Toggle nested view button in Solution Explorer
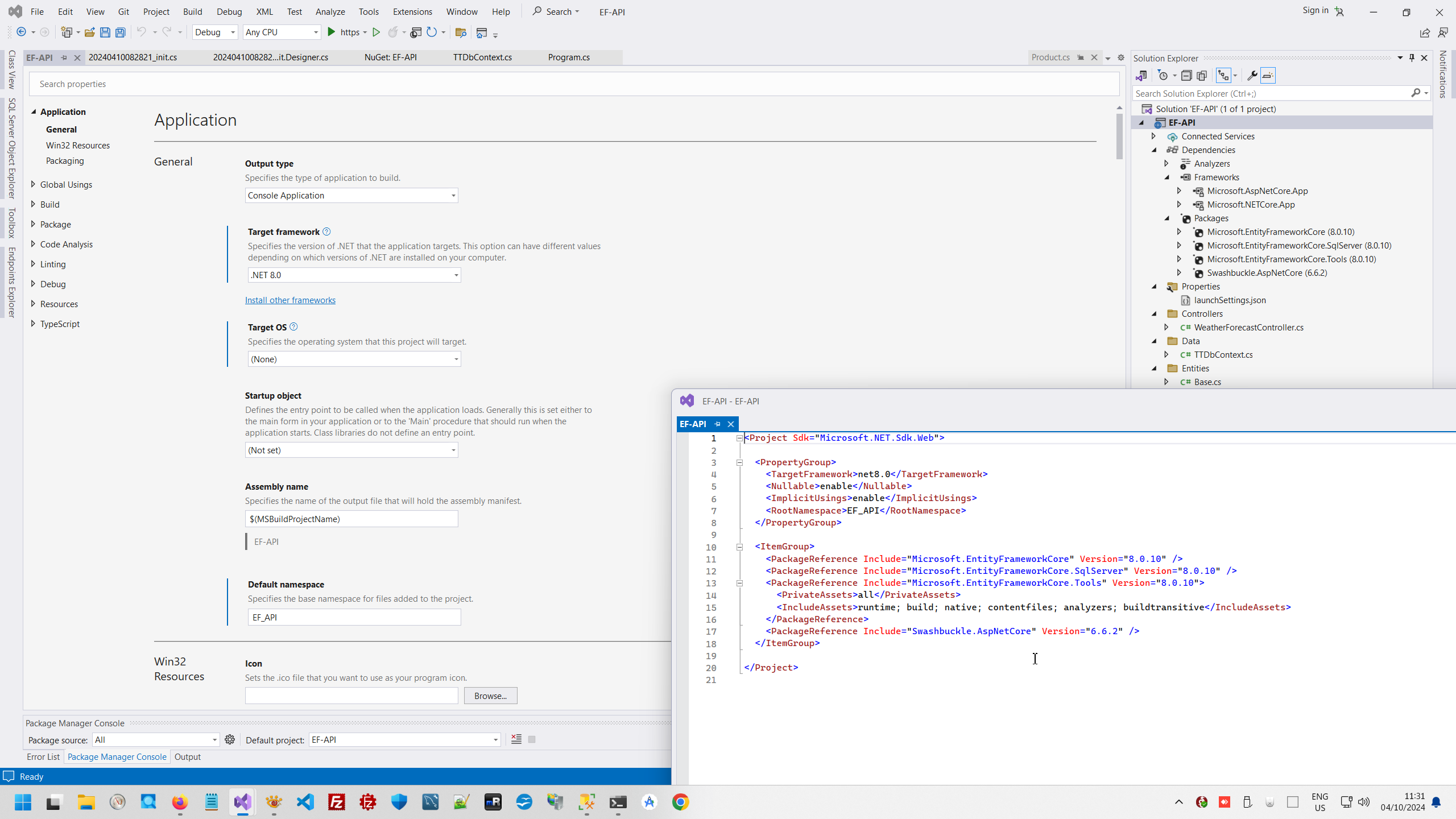The width and height of the screenshot is (1456, 819). pos(1223,76)
